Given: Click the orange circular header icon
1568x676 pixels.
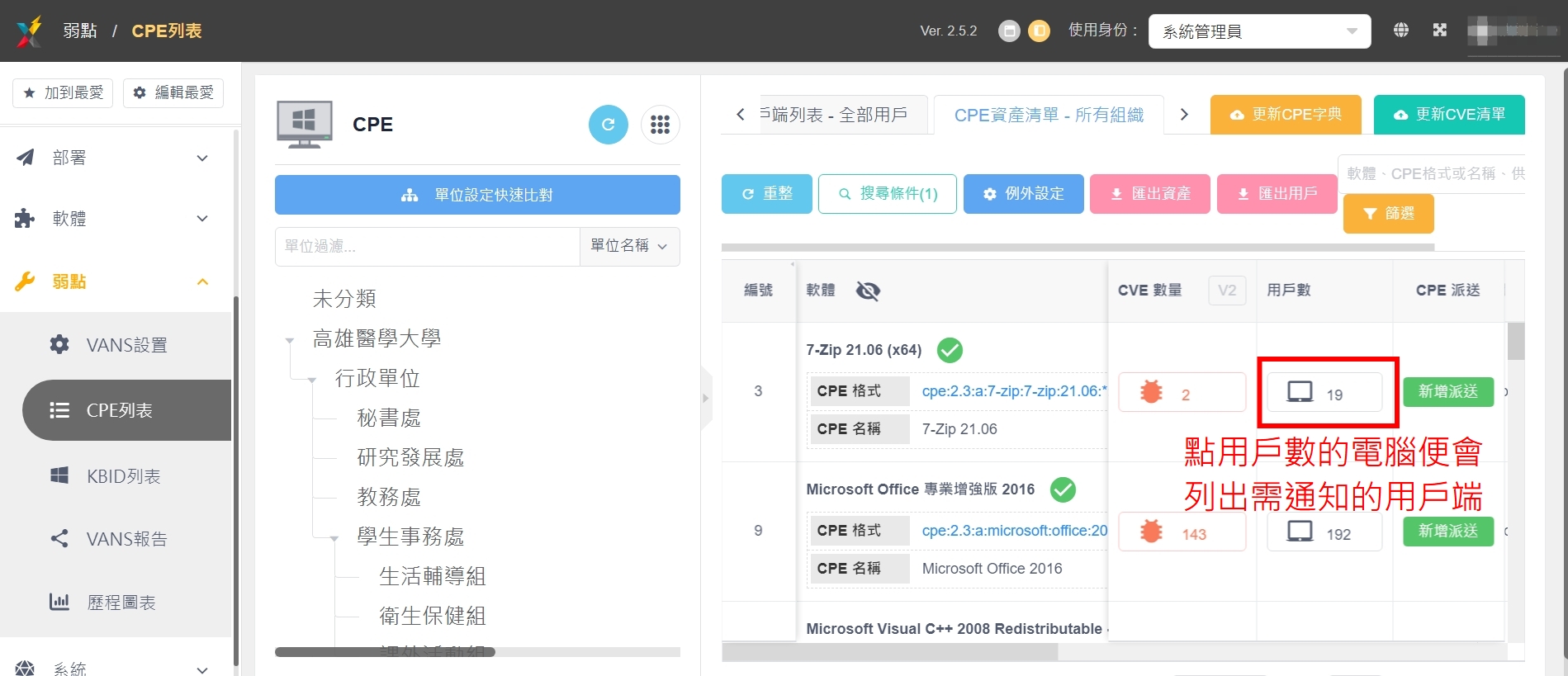Looking at the screenshot, I should click(1040, 31).
